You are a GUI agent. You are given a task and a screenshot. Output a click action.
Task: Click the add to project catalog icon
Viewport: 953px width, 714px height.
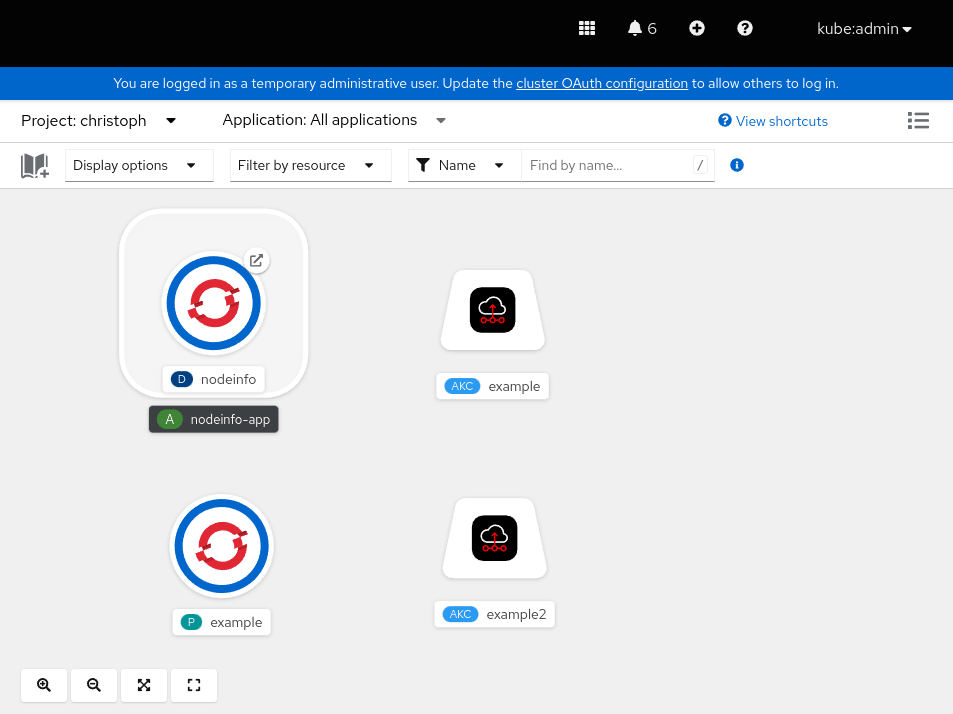tap(35, 165)
